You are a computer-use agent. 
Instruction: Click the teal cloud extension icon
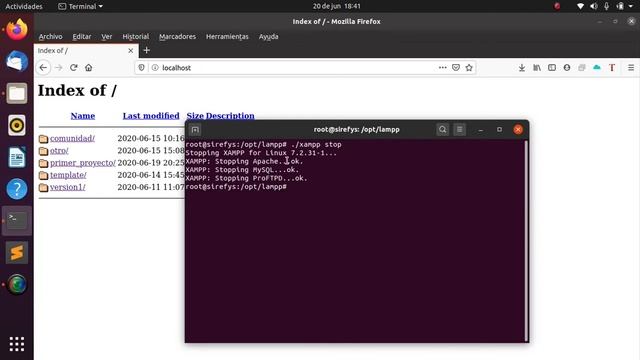tap(597, 68)
